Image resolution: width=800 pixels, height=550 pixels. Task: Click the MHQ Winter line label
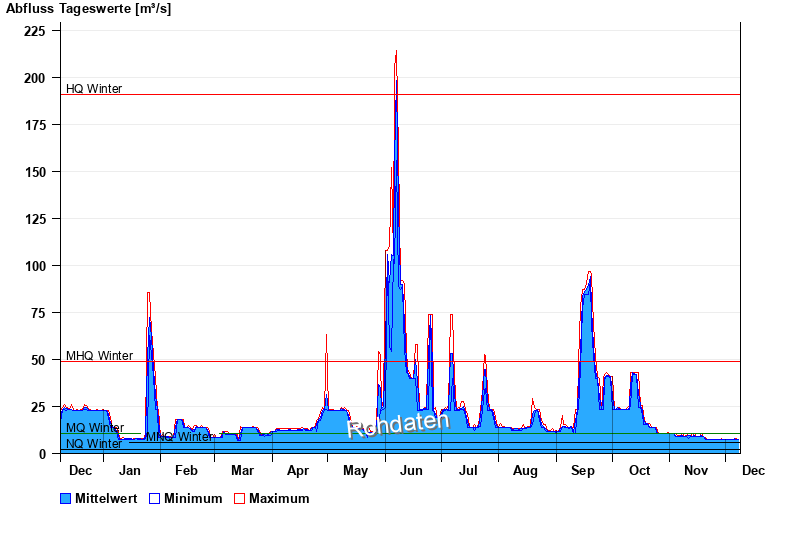(99, 356)
